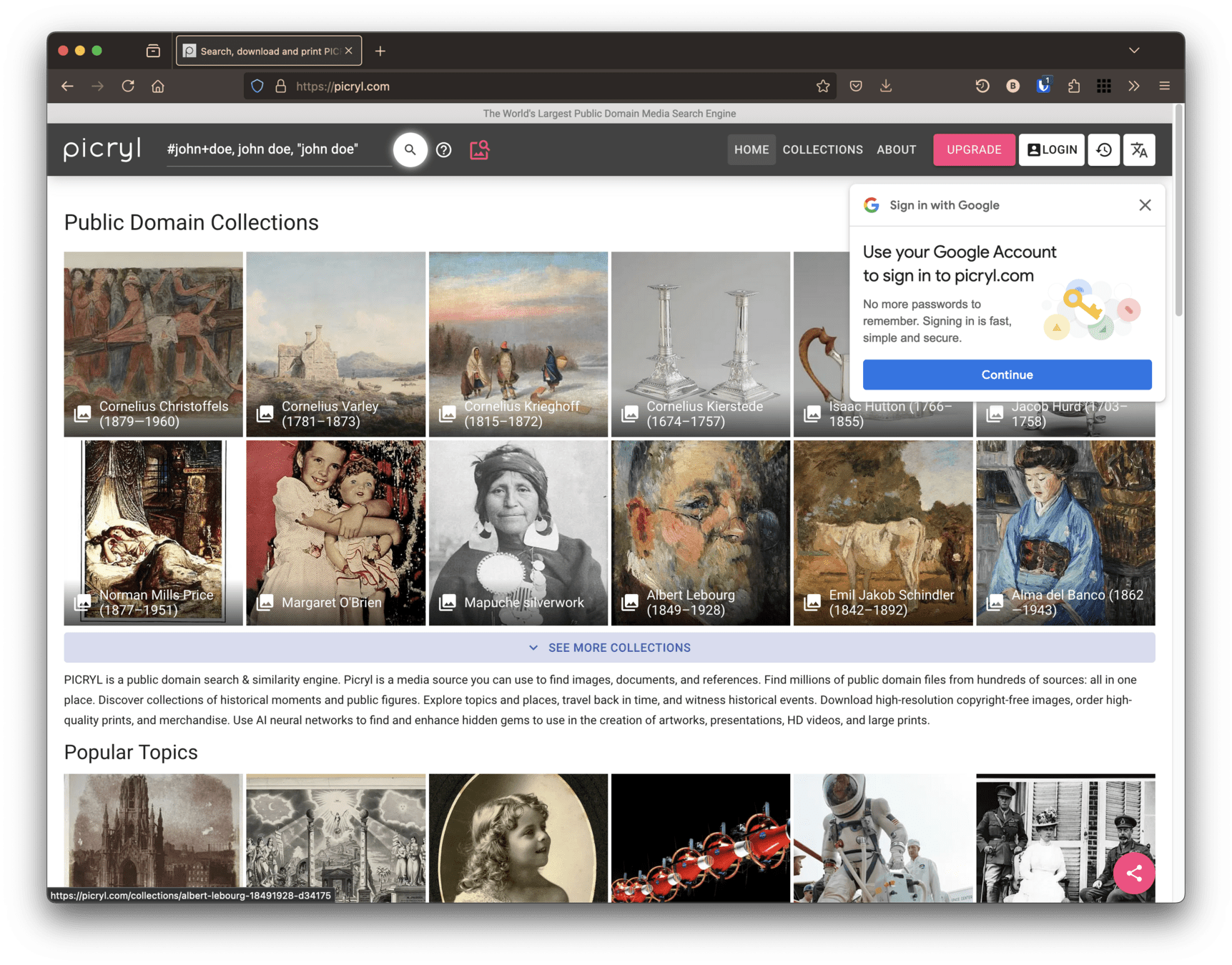Open search help question mark icon

[x=444, y=149]
